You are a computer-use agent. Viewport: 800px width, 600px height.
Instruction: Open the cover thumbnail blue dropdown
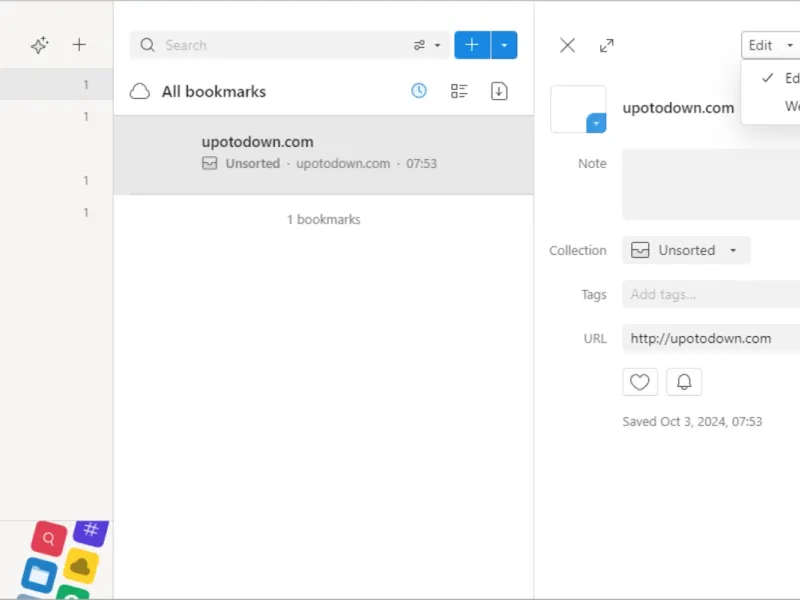tap(596, 123)
